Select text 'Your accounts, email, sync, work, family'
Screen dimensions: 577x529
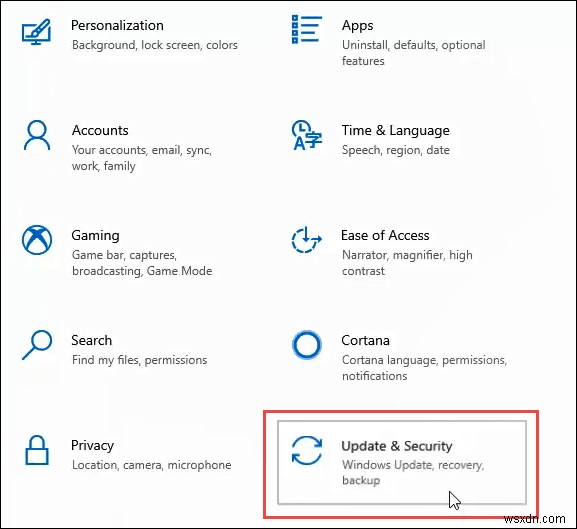point(142,158)
